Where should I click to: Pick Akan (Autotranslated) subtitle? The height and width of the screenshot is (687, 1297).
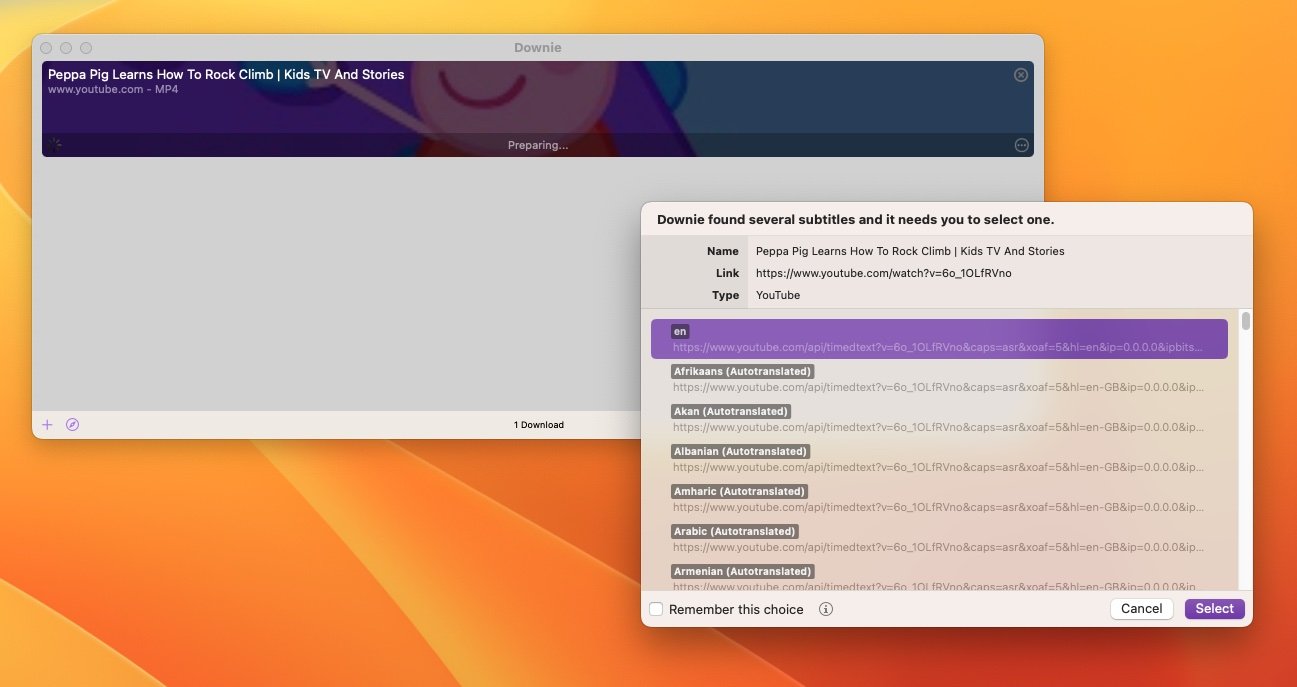tap(938, 419)
